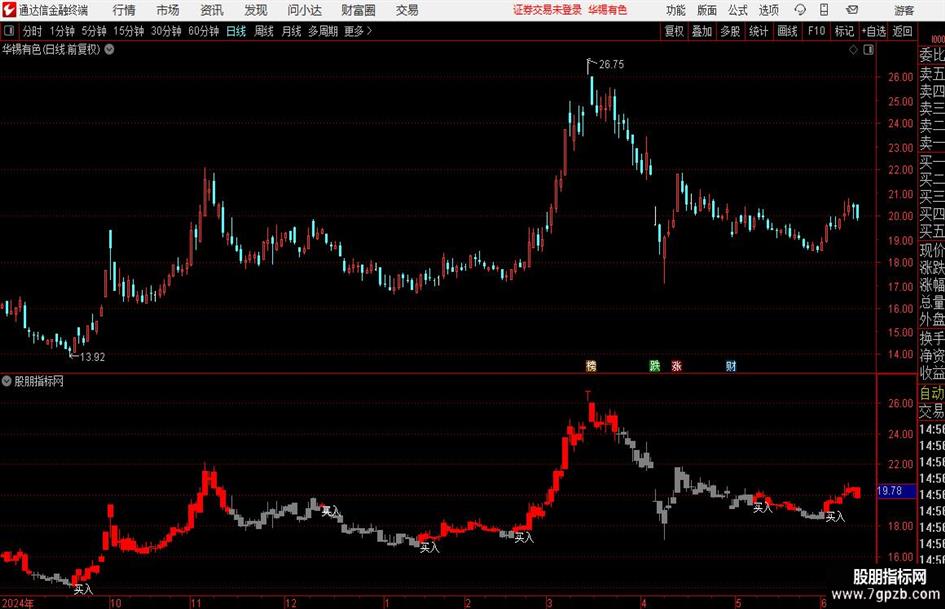Open the 版面 menu
The image size is (945, 609).
pyautogui.click(x=706, y=10)
